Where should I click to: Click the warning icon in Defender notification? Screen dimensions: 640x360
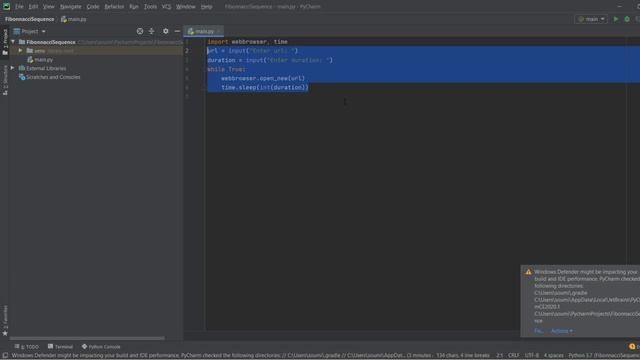528,272
